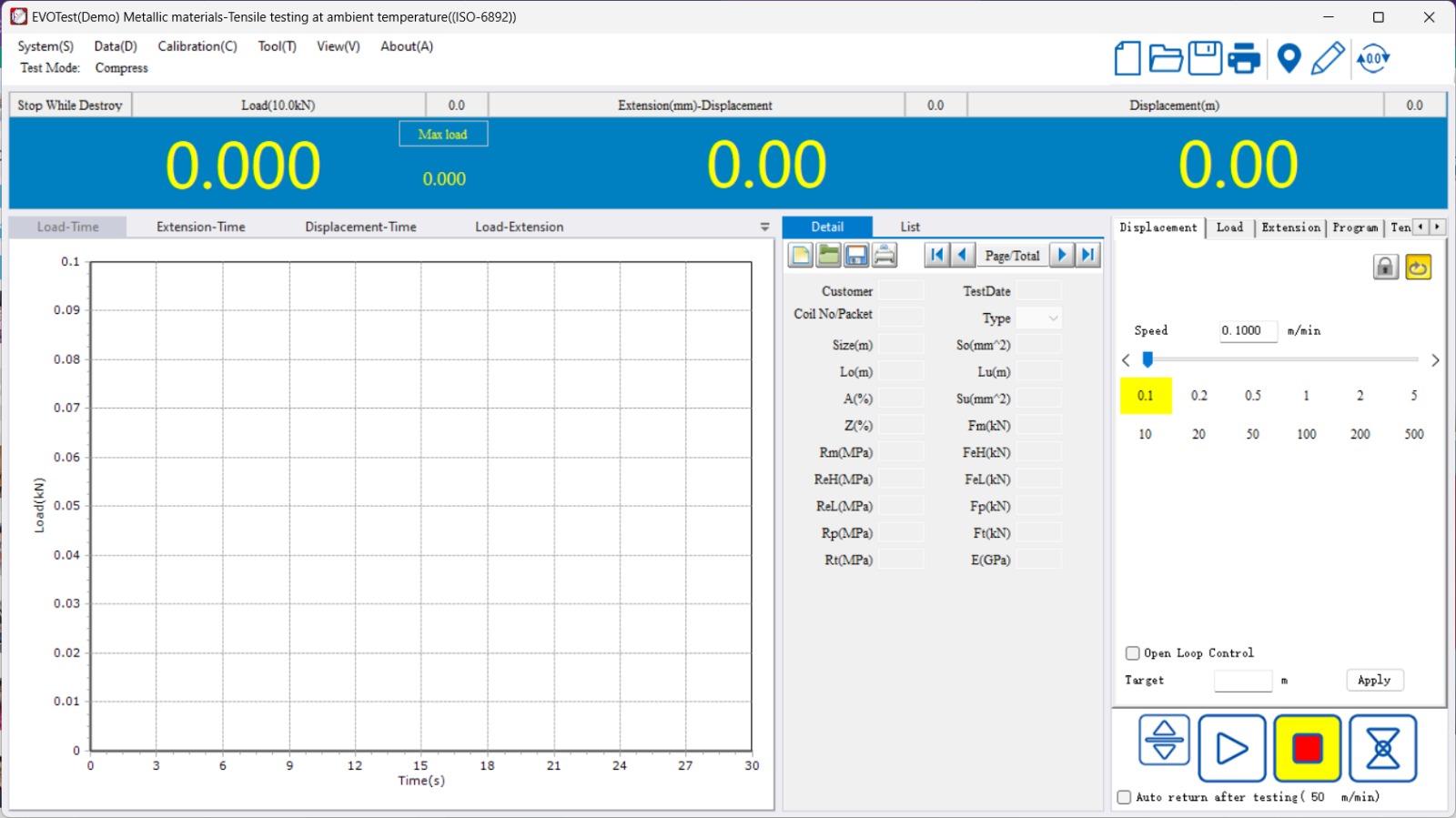Click the crosshead up/down move icon

(x=1164, y=740)
